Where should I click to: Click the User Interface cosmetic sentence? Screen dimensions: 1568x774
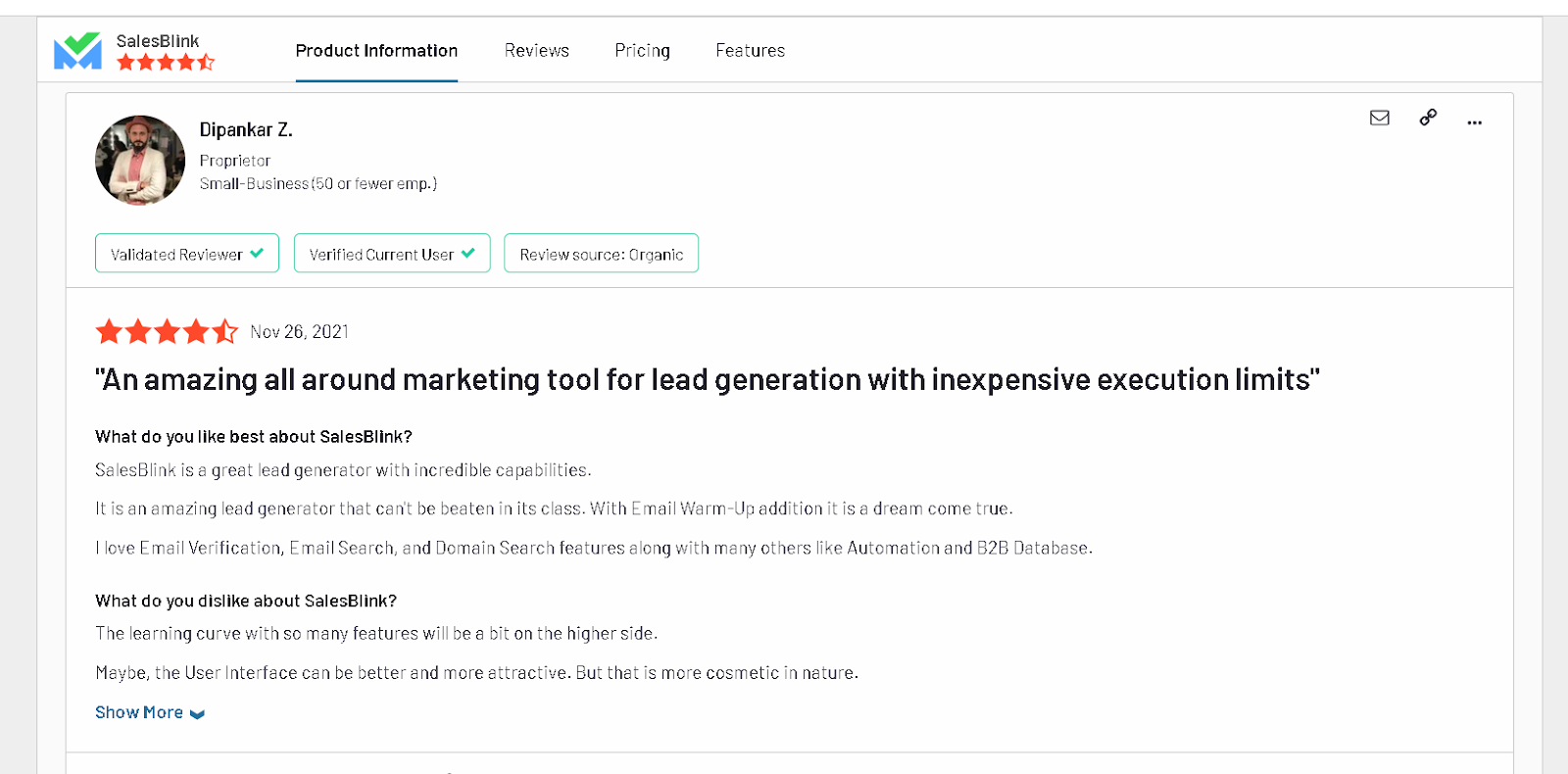click(477, 672)
